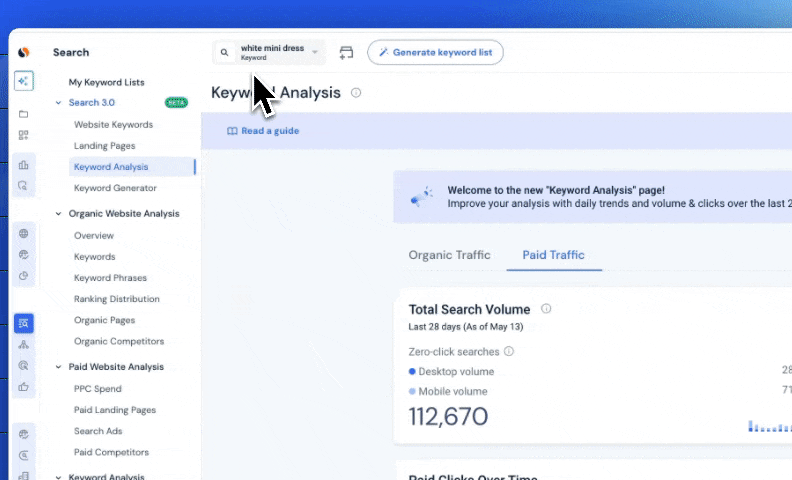
Task: Click the Desktop volume legend item
Action: (x=451, y=371)
